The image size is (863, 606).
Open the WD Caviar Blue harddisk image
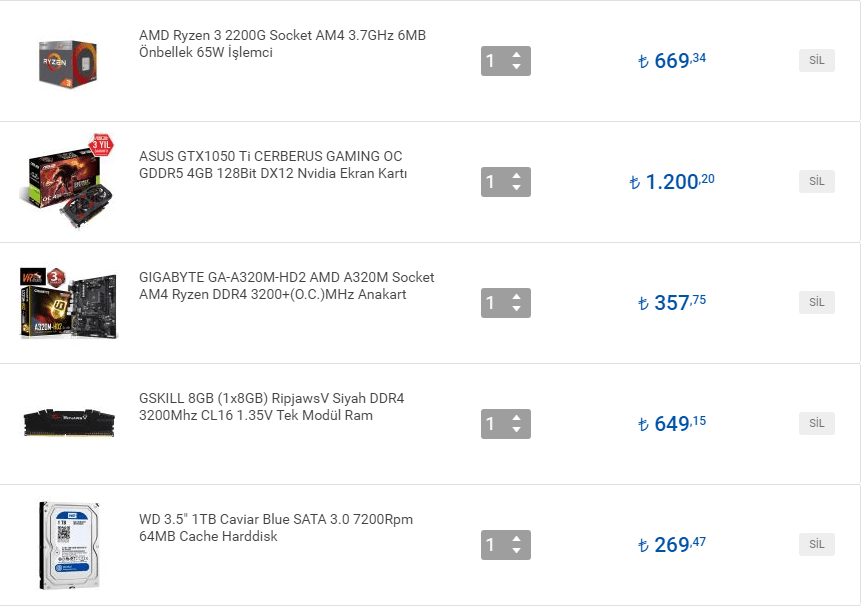[66, 545]
